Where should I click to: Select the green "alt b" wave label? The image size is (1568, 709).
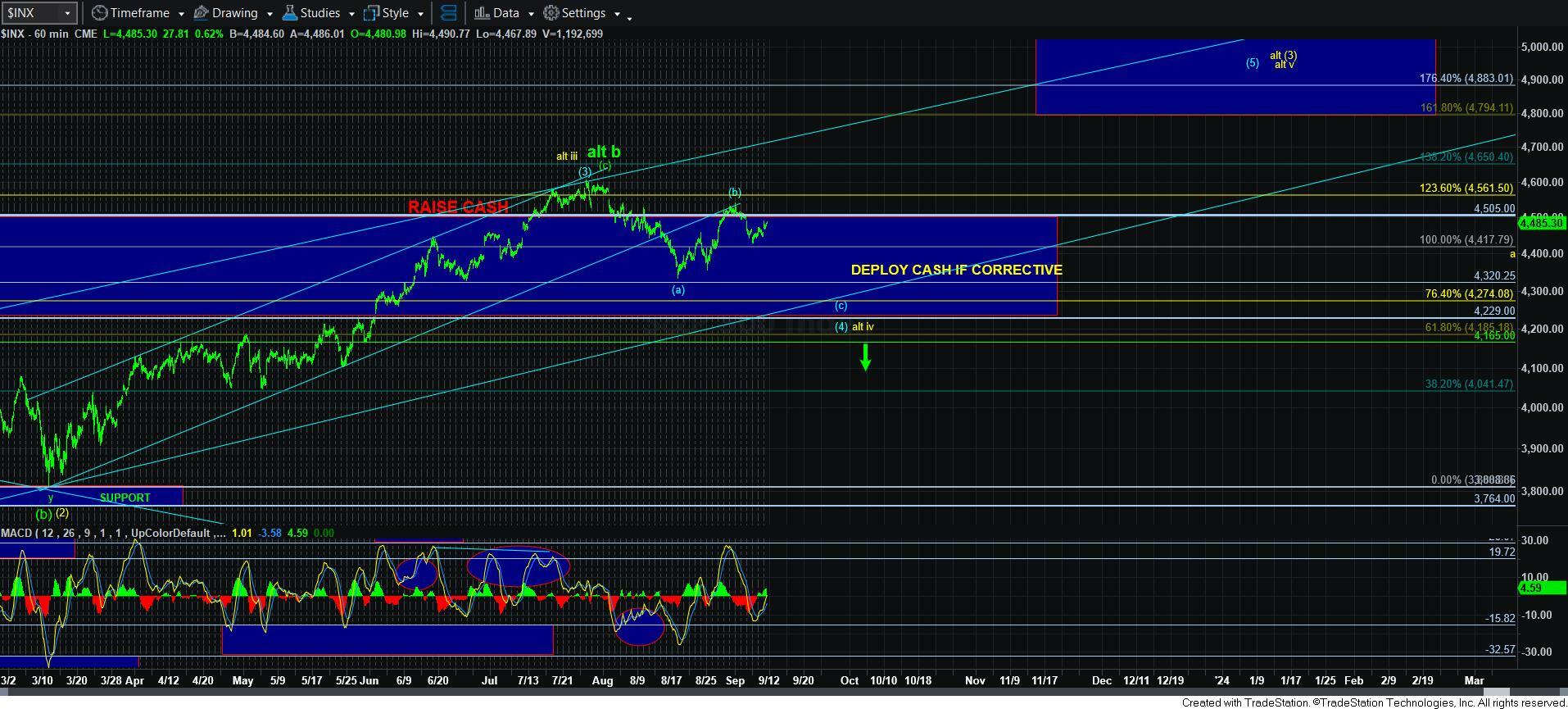click(604, 152)
